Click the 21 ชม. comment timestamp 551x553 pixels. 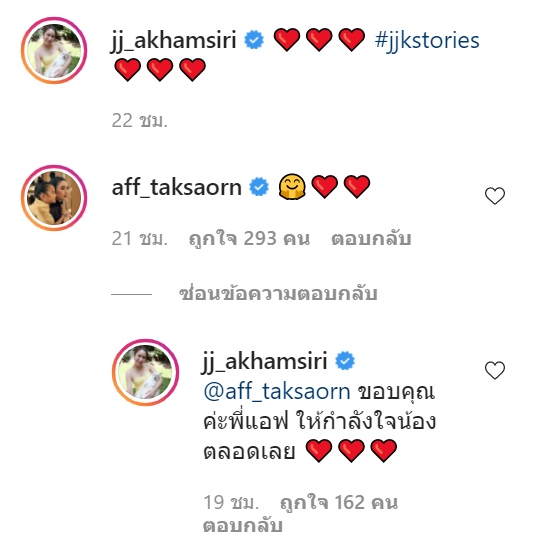(x=140, y=238)
